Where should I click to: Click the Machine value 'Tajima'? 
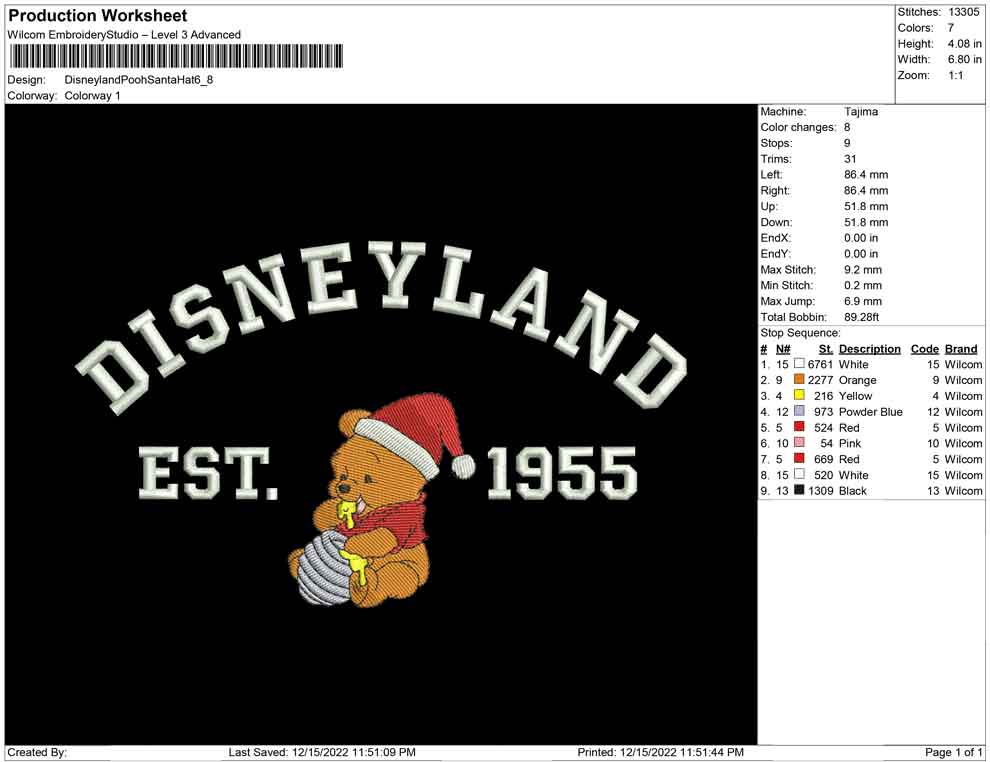coord(861,112)
